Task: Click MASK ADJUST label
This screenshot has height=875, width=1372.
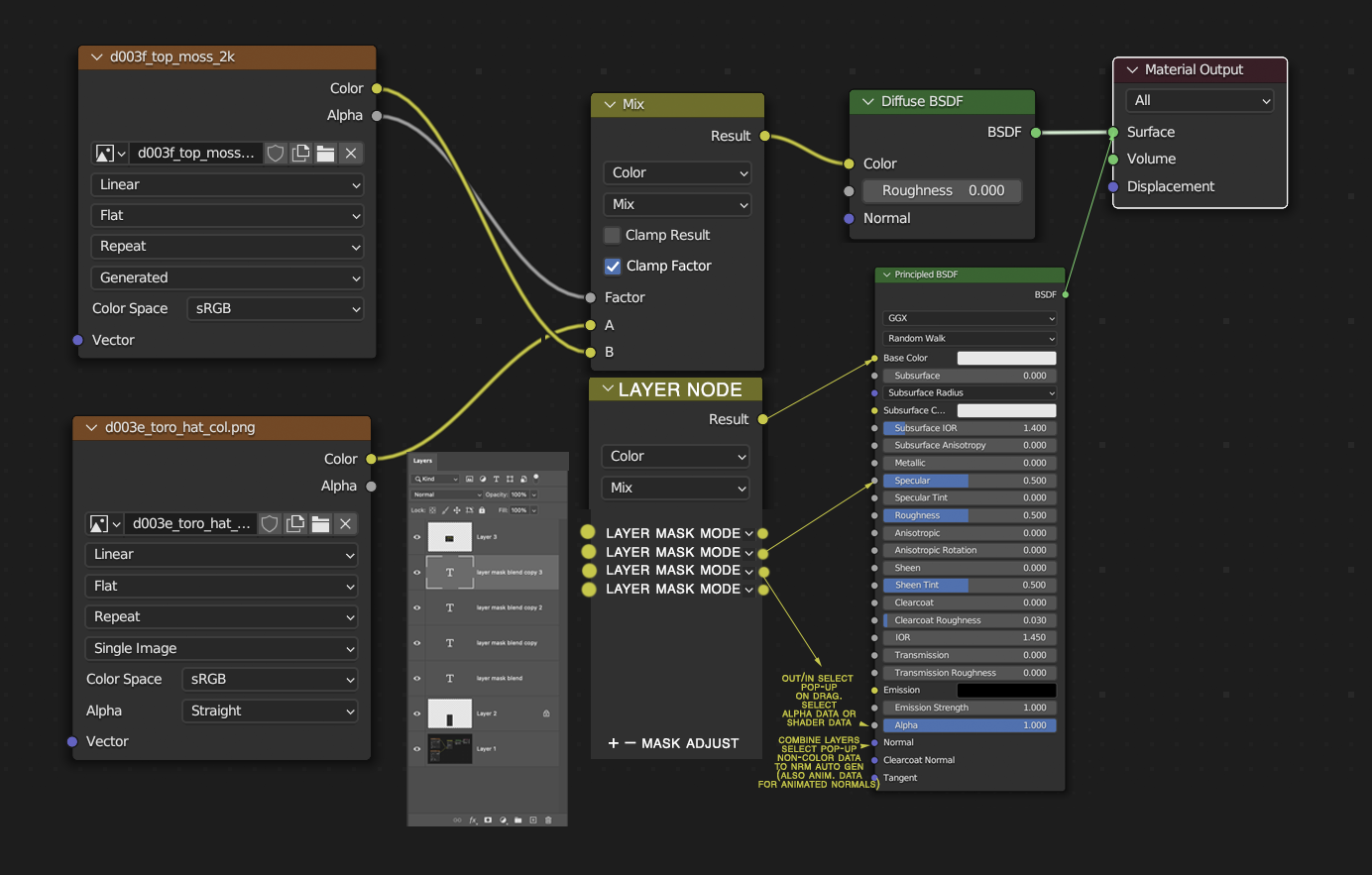Action: pos(690,743)
